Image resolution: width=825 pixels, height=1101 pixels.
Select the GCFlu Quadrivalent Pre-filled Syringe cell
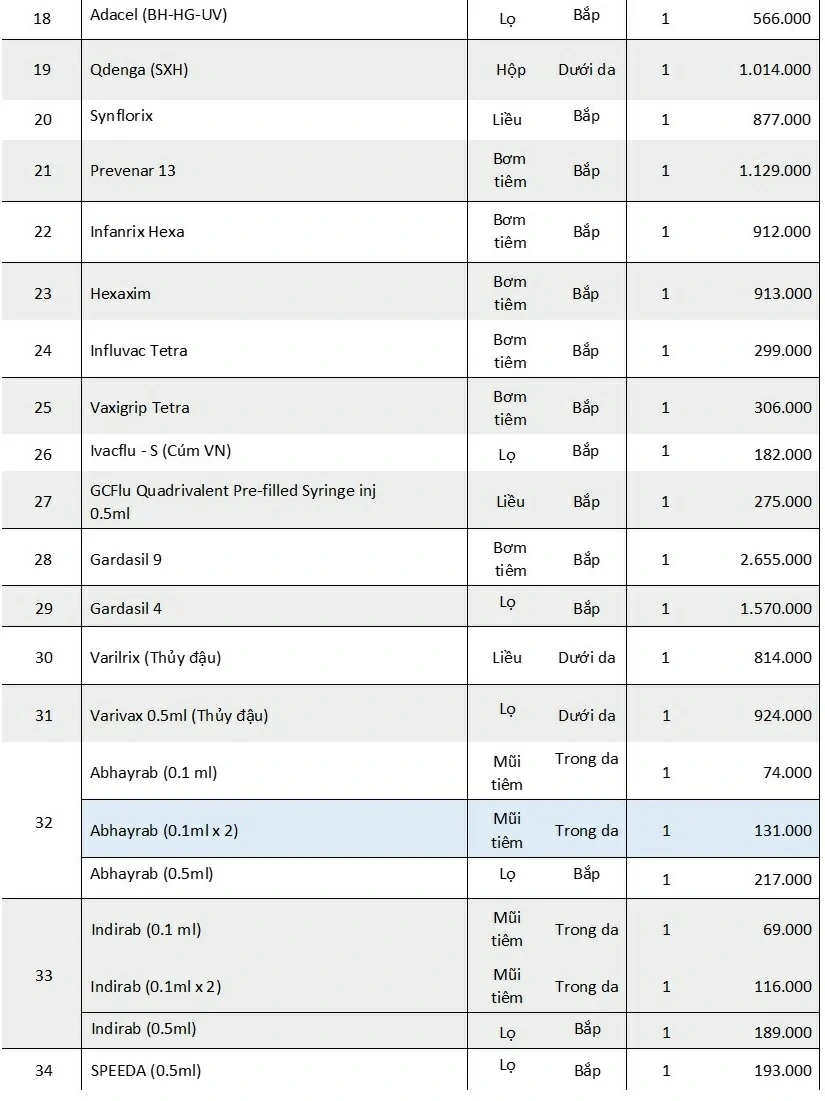point(233,501)
